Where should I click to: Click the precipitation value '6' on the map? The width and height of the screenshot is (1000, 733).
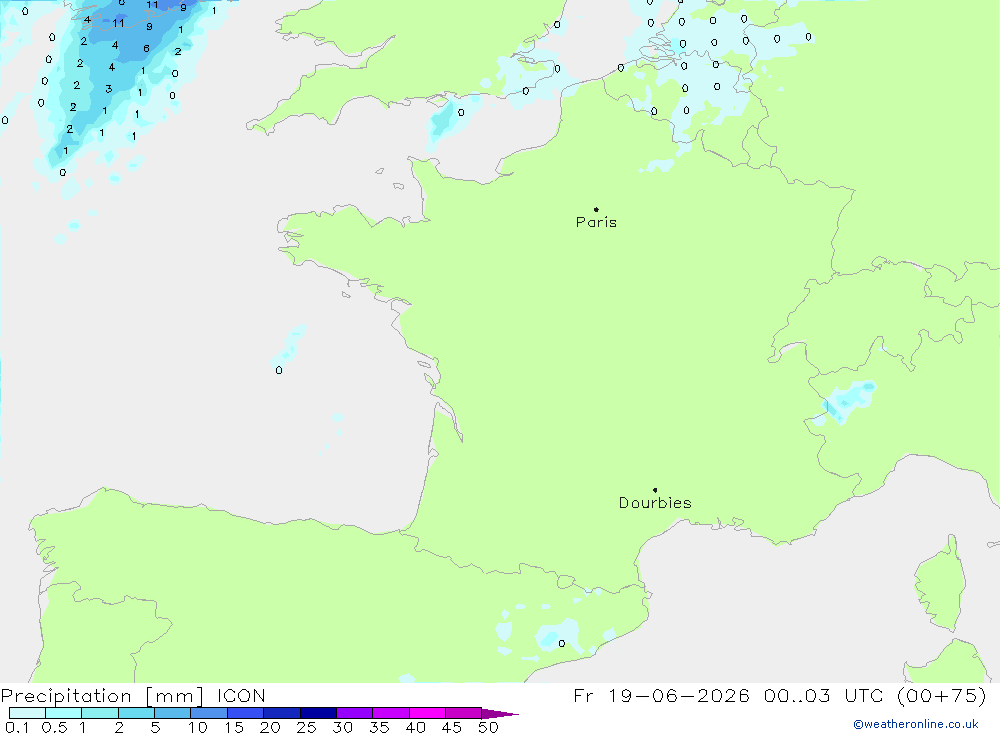[x=146, y=48]
